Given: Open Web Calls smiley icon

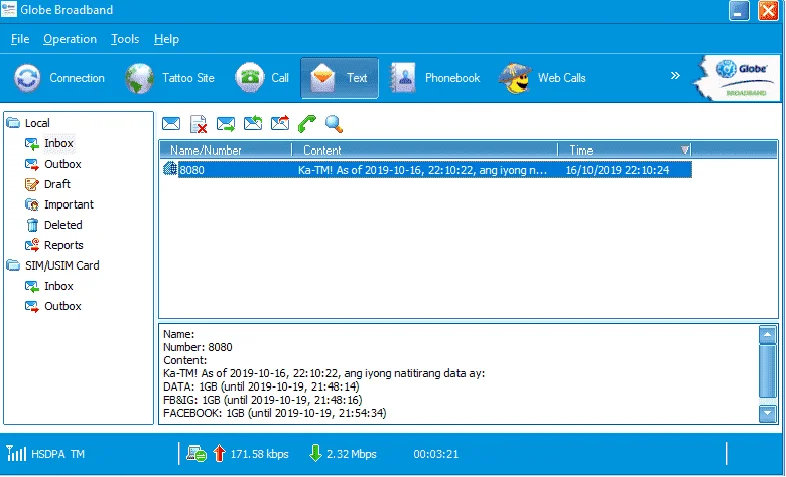Looking at the screenshot, I should point(515,78).
